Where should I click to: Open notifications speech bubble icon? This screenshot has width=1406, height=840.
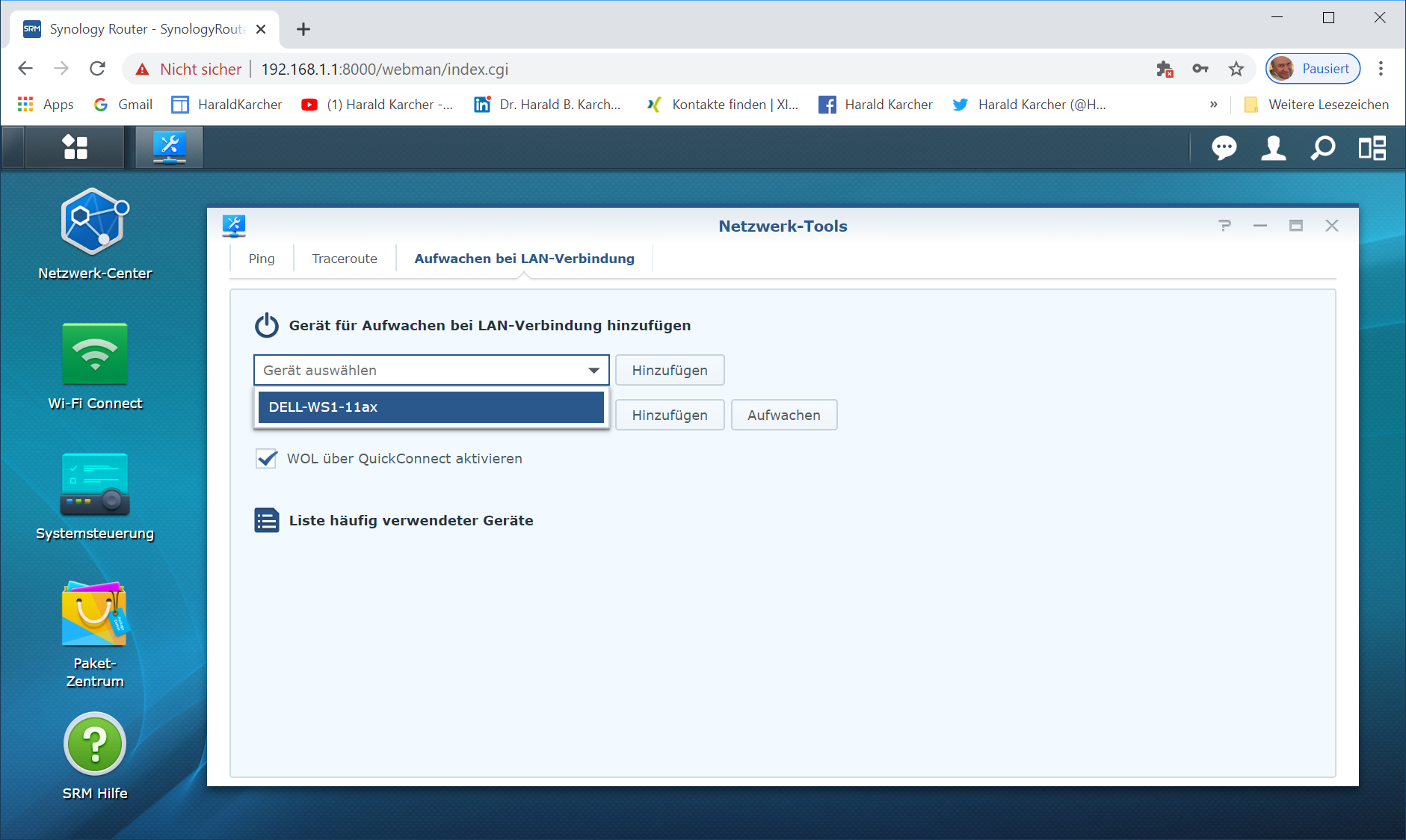click(x=1224, y=148)
